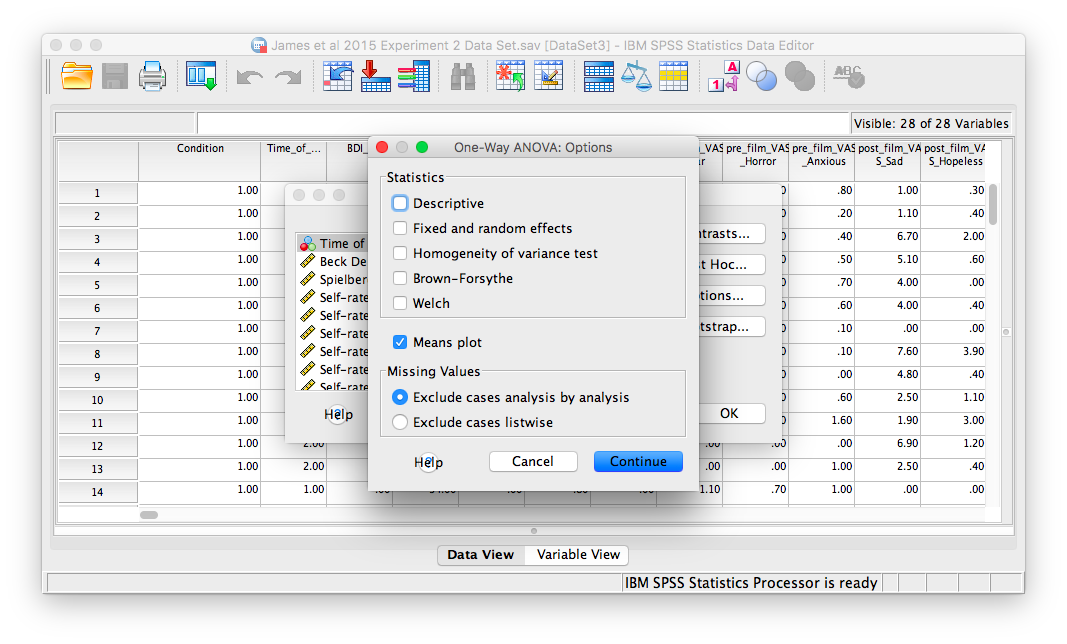This screenshot has height=644, width=1067.
Task: Click cell value 7.60 in row 8
Action: tap(888, 351)
